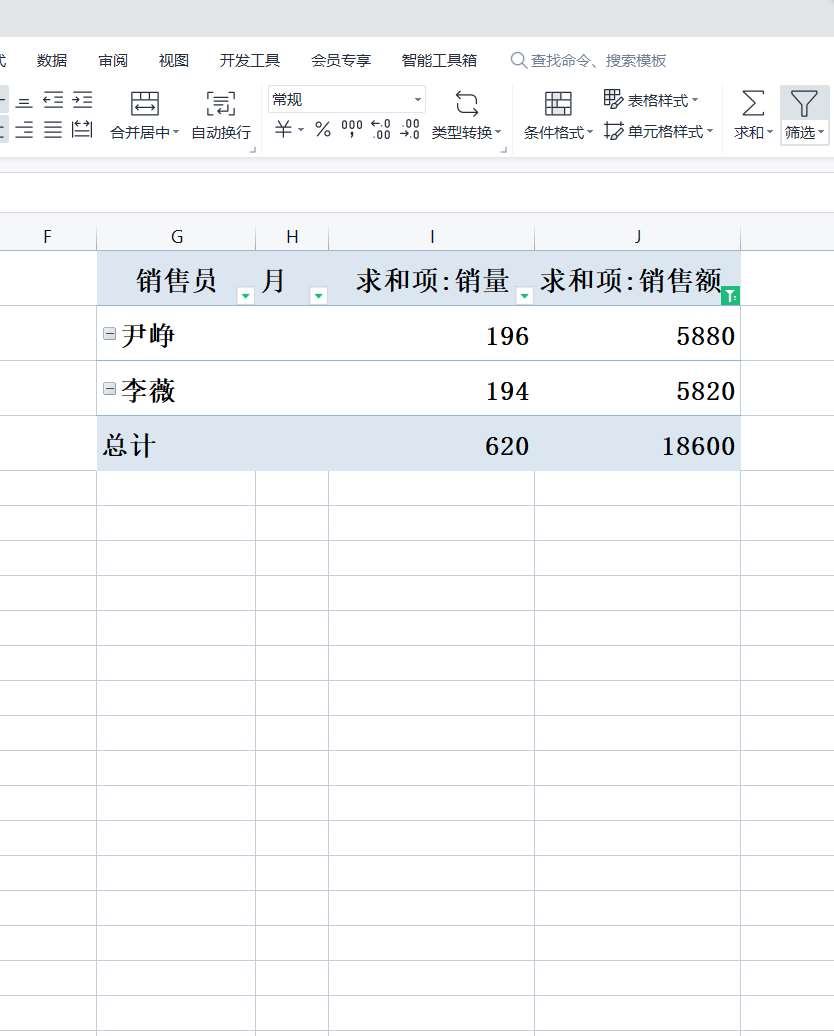Apply the ¥ currency format
This screenshot has height=1036, width=834.
coord(284,128)
